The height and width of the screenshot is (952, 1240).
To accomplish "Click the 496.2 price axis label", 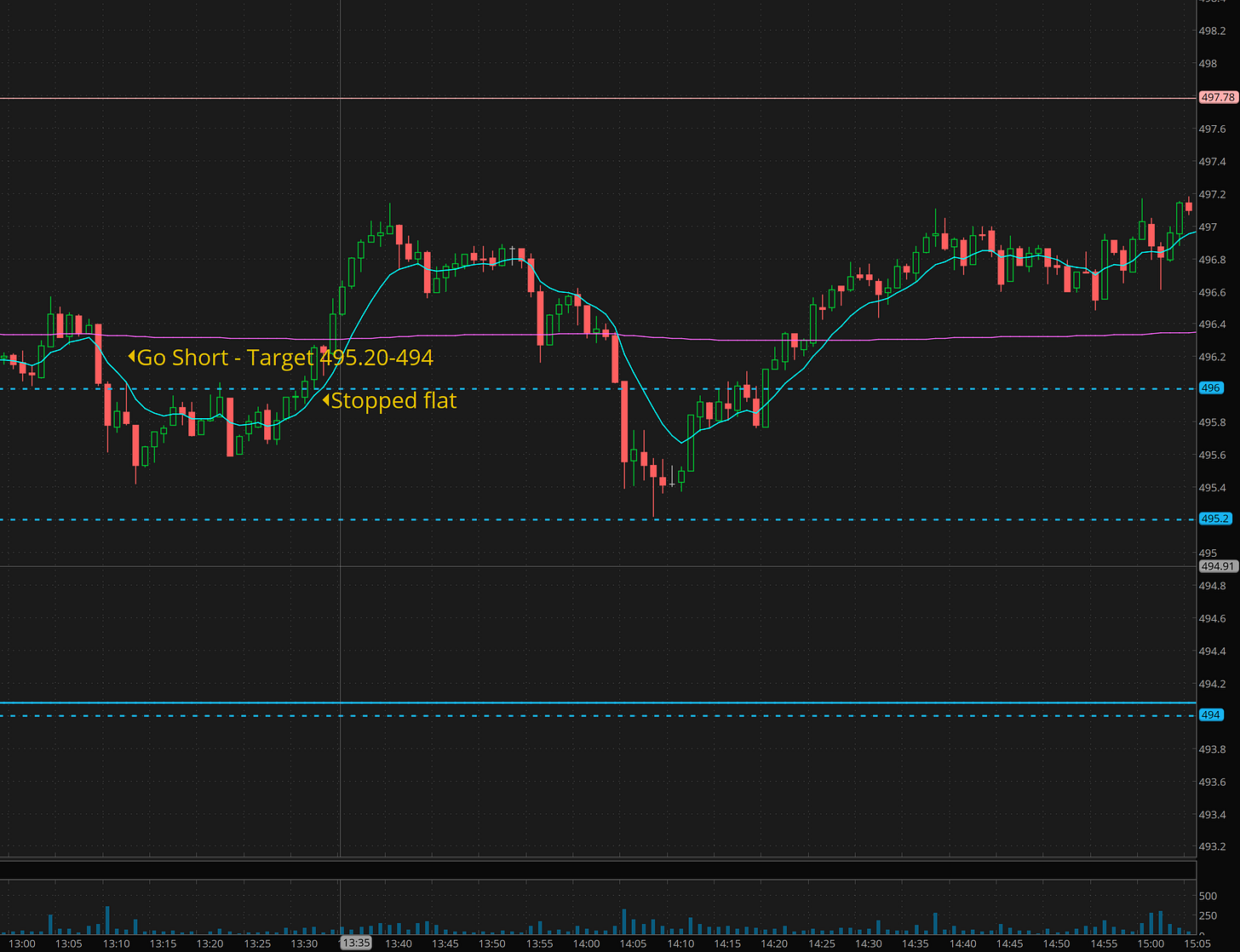I will click(x=1212, y=357).
